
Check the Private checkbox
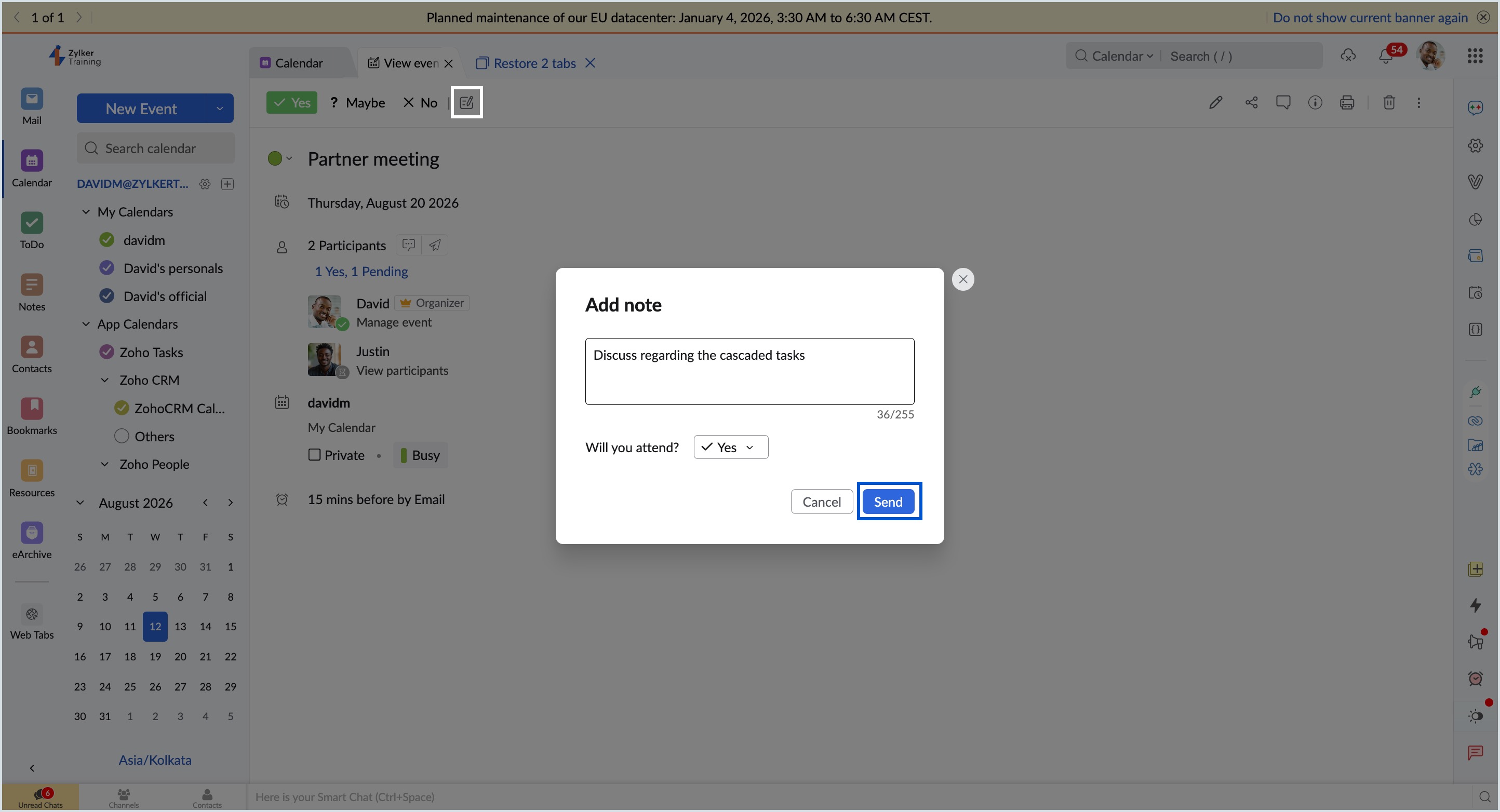coord(314,455)
